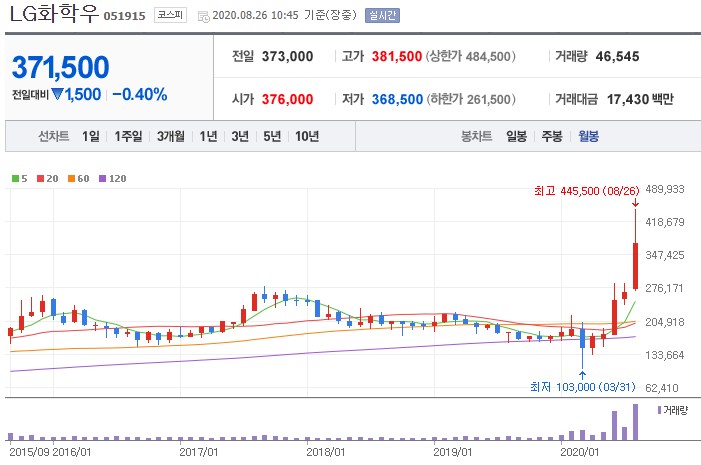This screenshot has height=465, width=701.
Task: Select the 10년 line chart period
Action: [307, 136]
